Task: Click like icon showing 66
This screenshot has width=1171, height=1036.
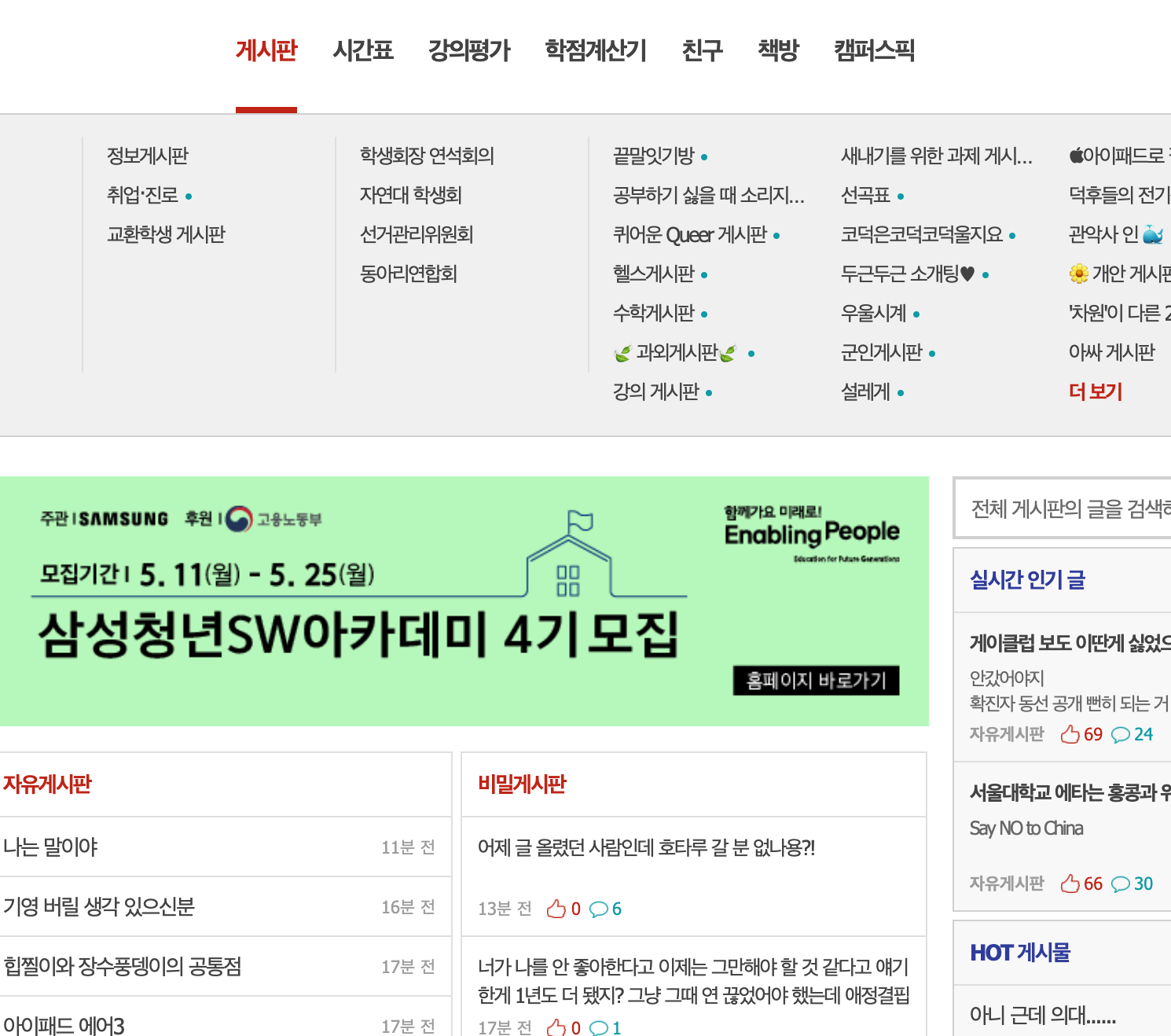Action: [x=1070, y=884]
